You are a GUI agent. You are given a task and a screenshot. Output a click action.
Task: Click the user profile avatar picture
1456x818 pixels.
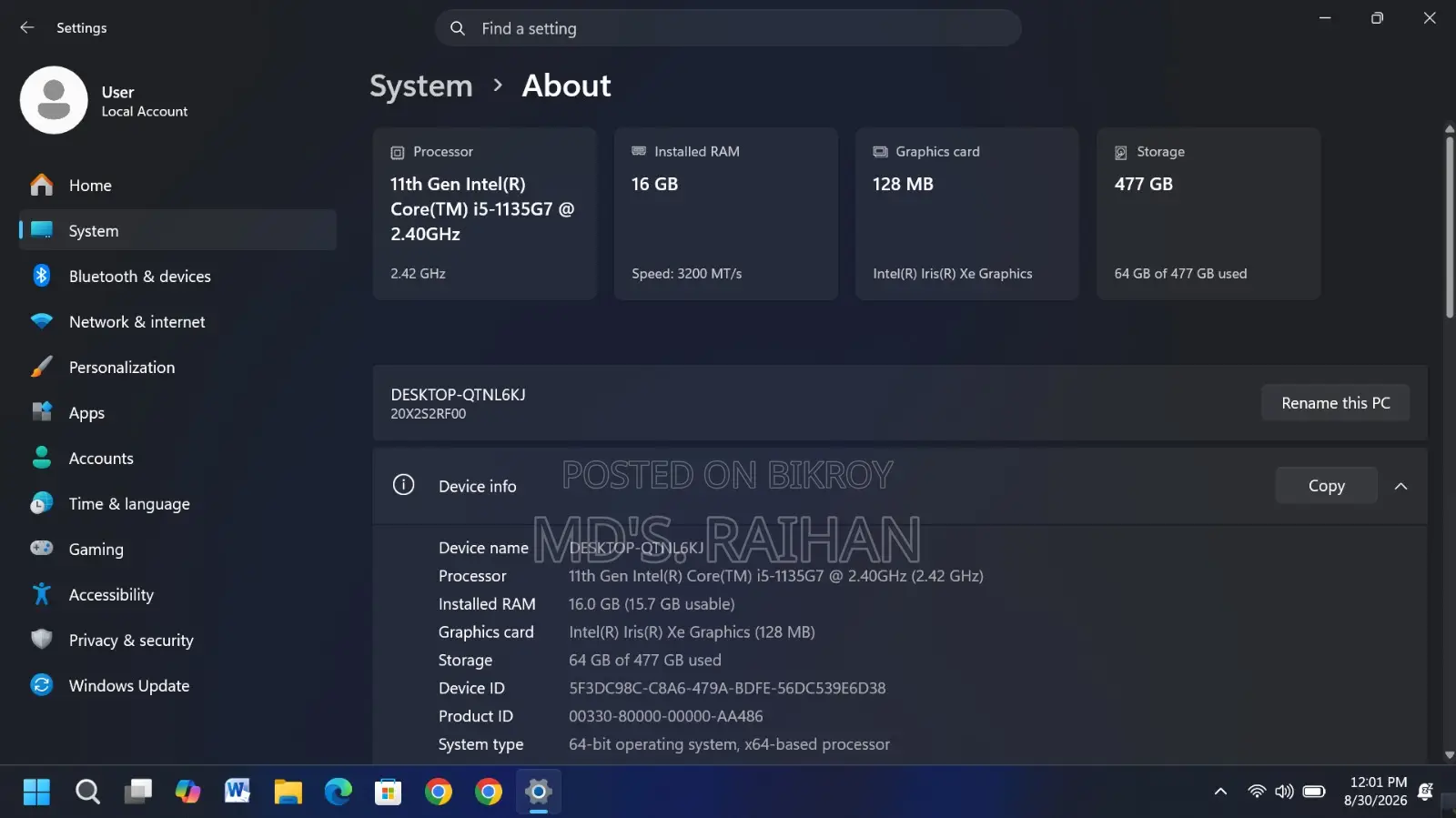pyautogui.click(x=54, y=100)
